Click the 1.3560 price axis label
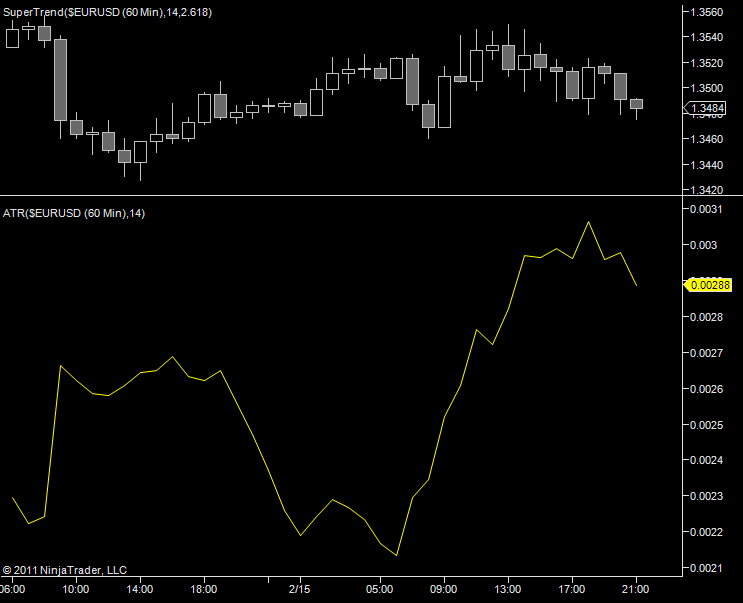The width and height of the screenshot is (743, 603). [x=707, y=12]
